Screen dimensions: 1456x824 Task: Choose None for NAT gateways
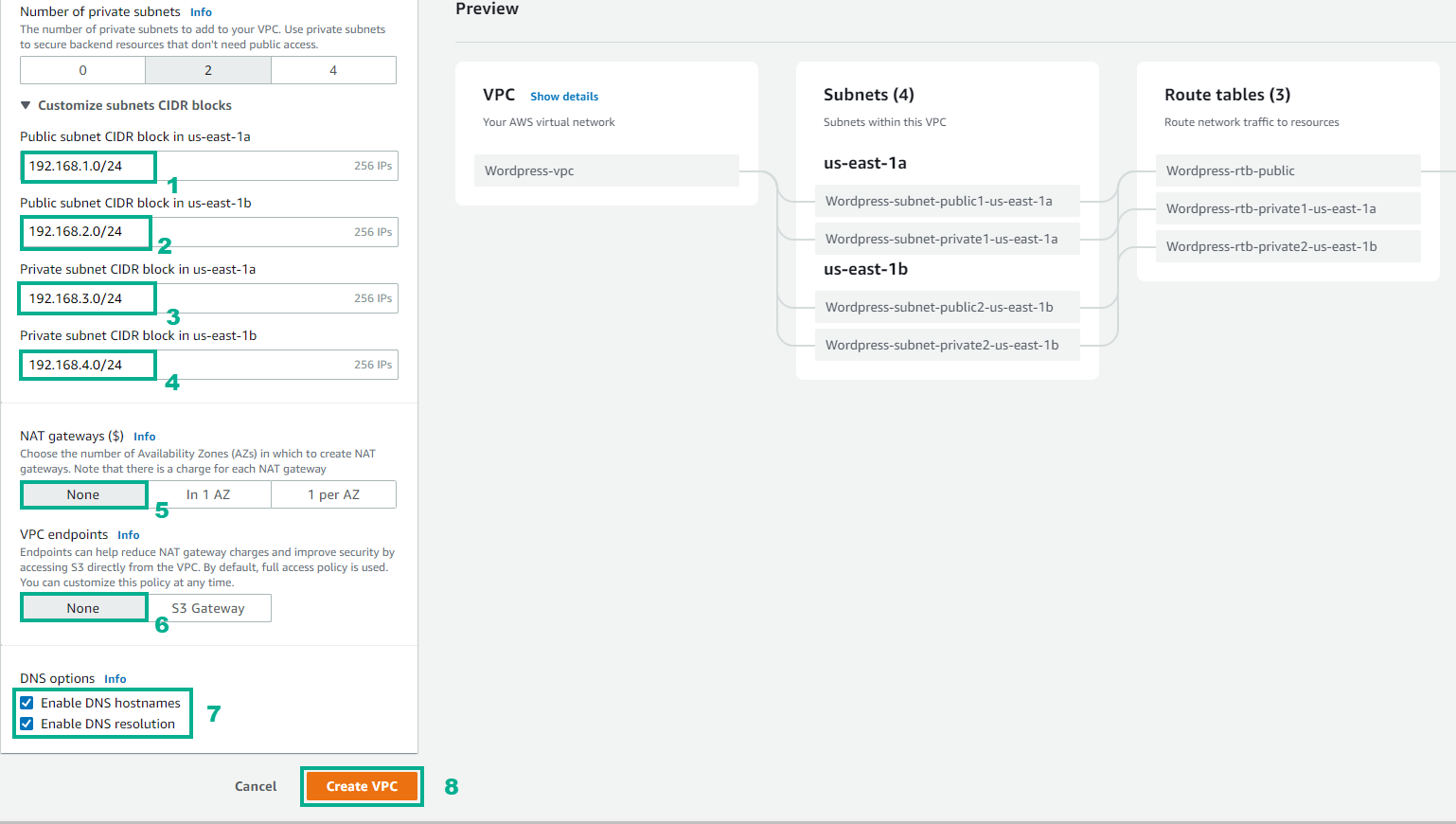click(83, 494)
